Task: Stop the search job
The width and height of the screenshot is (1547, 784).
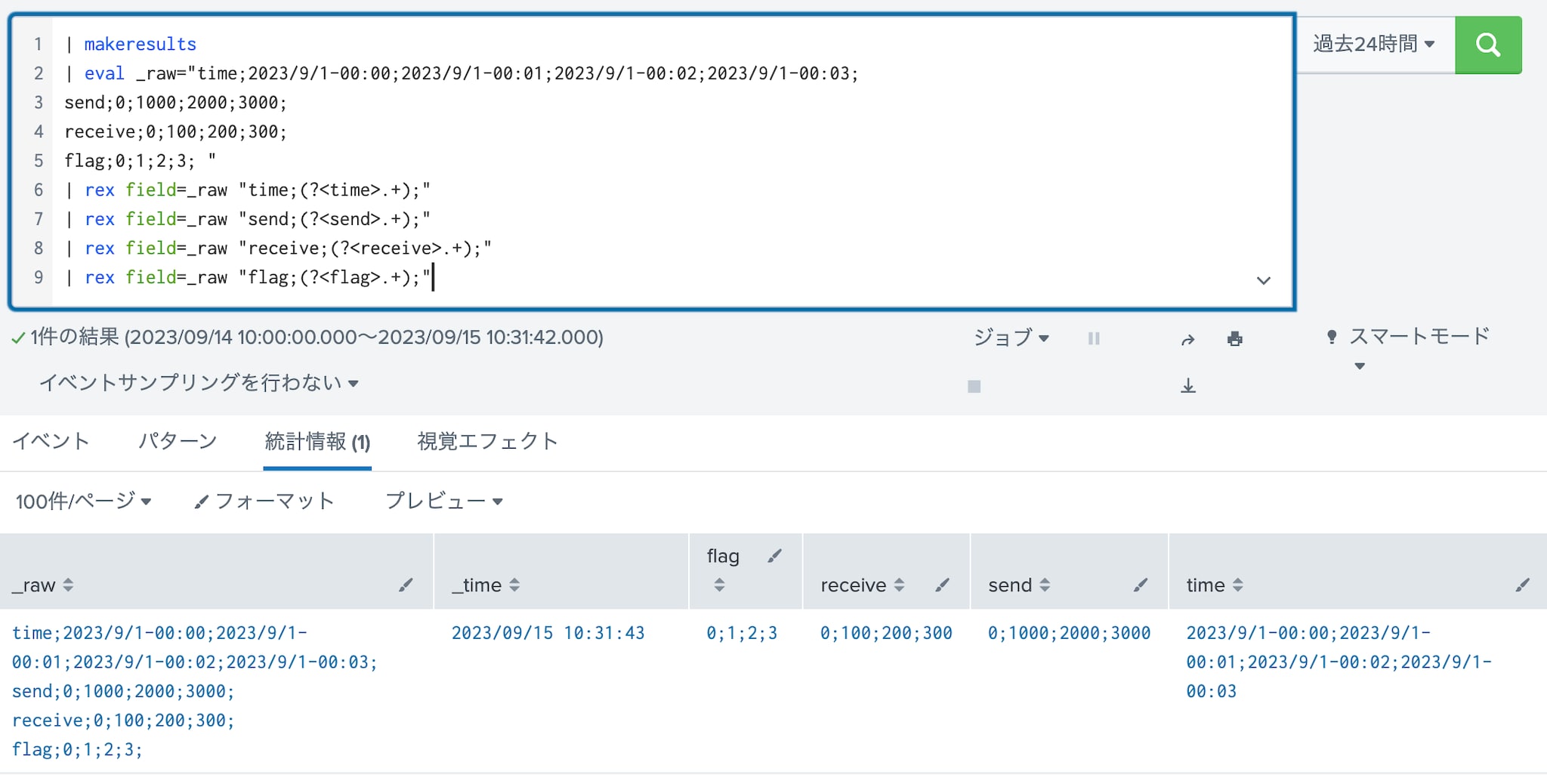Action: 974,387
